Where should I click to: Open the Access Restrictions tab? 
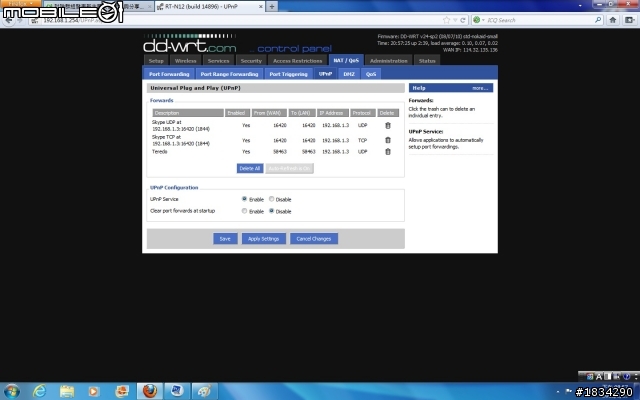pos(298,60)
